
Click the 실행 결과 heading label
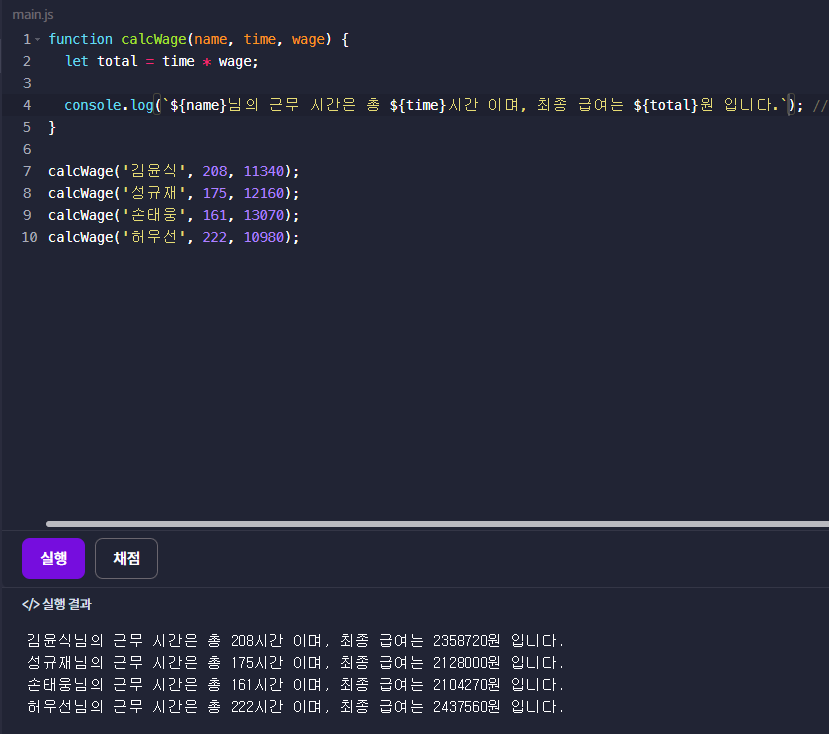67,604
